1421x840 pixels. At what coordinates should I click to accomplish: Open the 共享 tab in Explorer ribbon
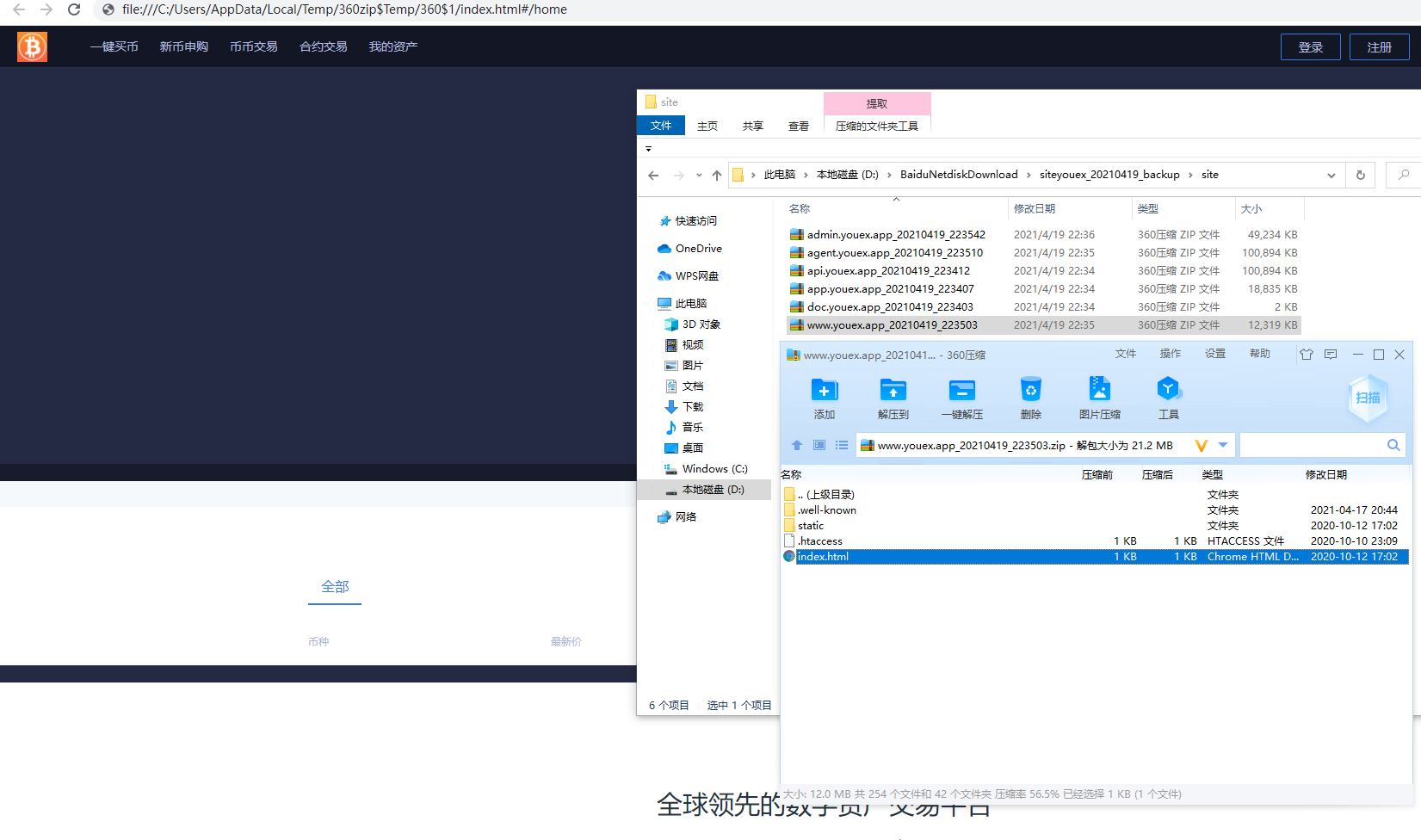[753, 127]
